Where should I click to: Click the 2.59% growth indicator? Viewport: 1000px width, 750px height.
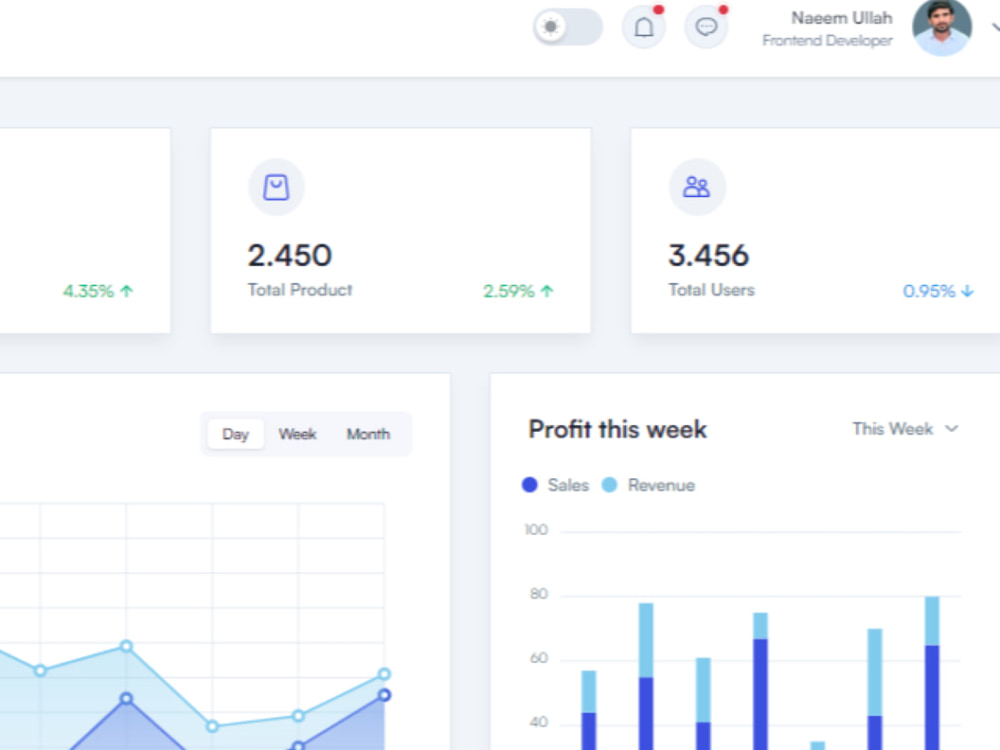518,291
